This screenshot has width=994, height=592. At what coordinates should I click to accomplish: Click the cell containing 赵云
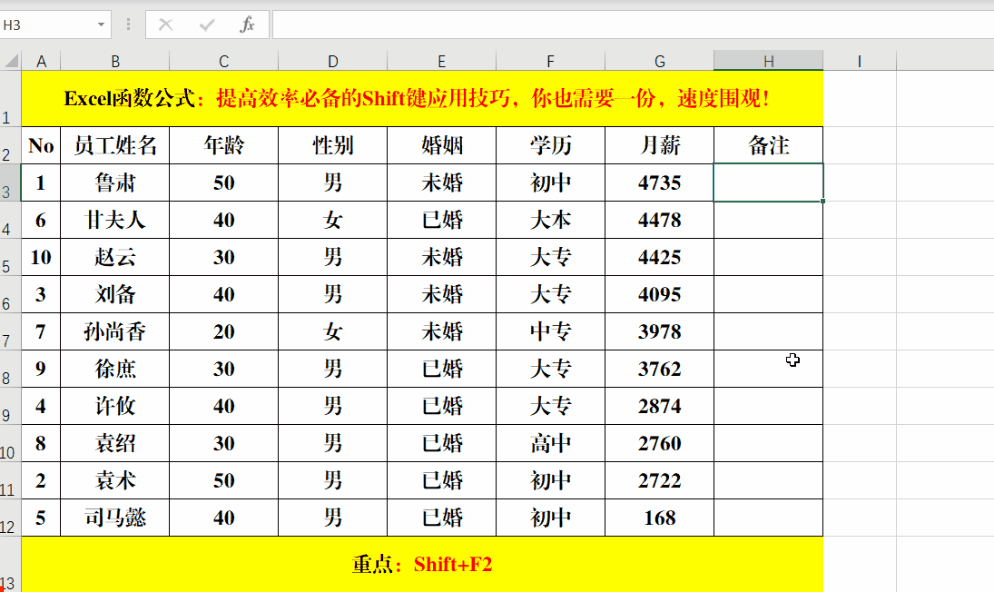click(115, 257)
